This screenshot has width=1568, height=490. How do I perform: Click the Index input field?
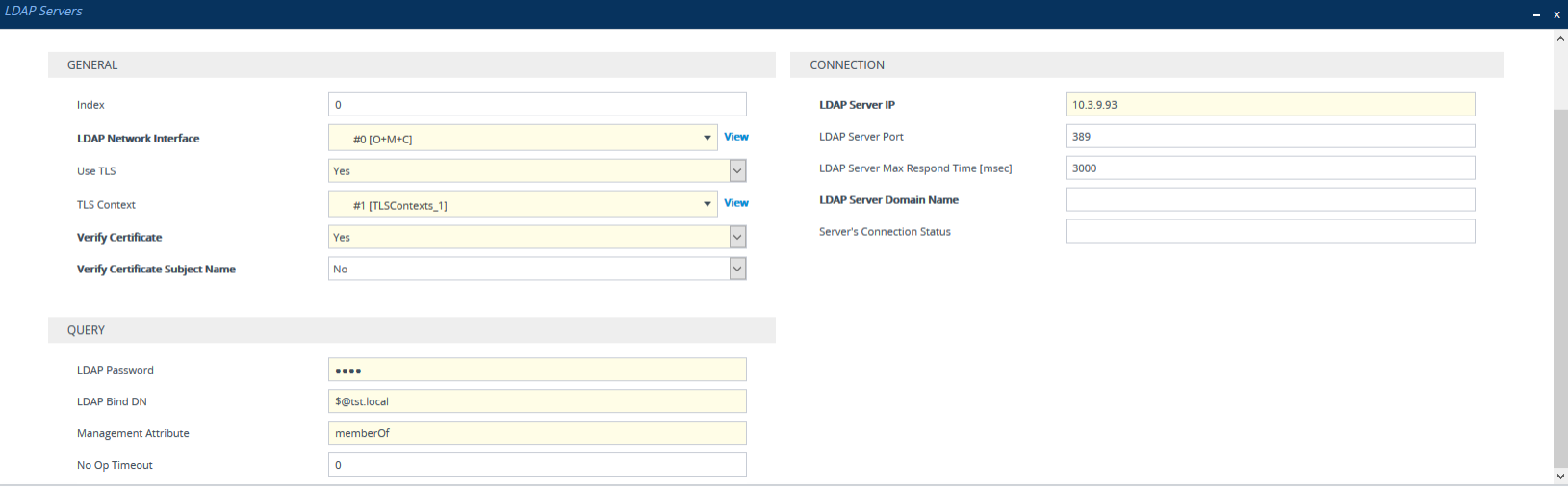point(536,105)
